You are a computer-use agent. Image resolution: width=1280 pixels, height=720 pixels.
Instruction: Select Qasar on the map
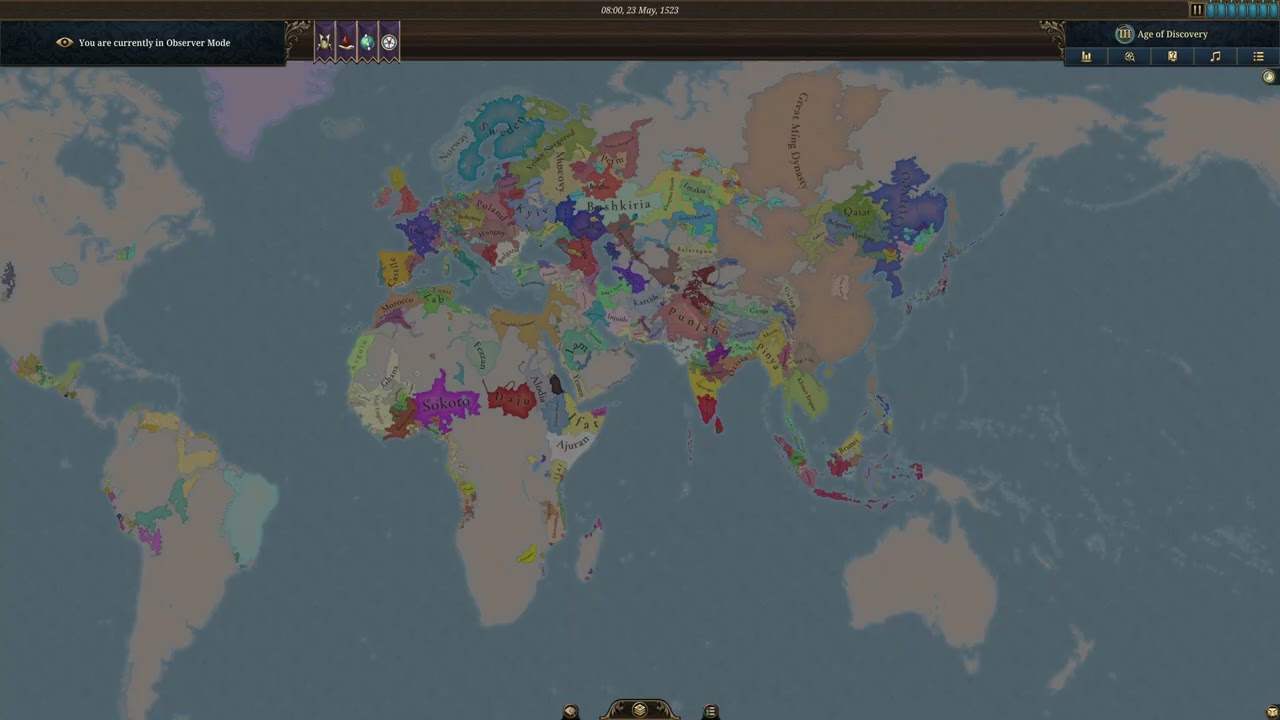tap(857, 212)
